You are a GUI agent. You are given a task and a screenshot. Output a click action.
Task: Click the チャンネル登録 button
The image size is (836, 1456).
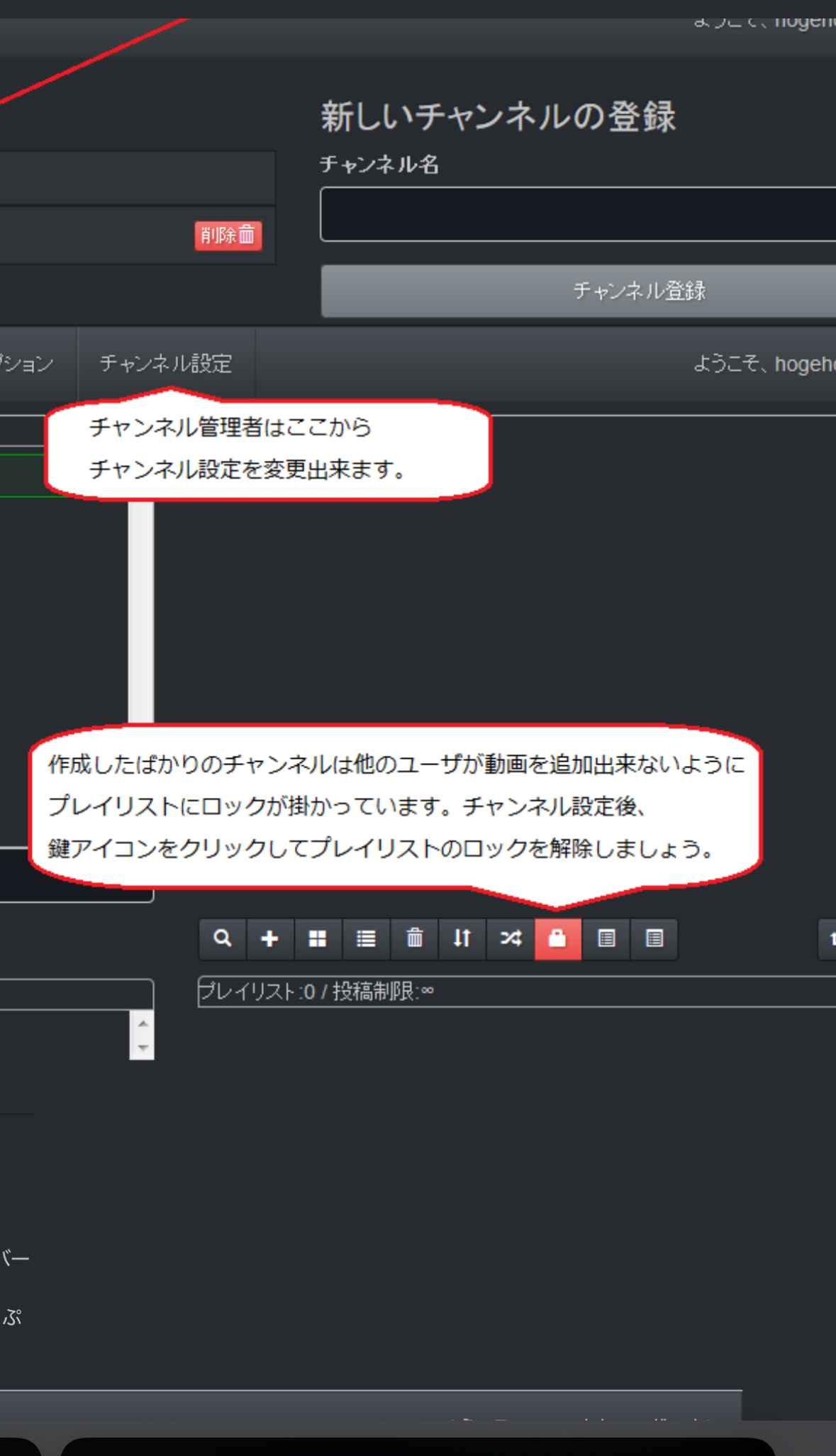click(638, 291)
